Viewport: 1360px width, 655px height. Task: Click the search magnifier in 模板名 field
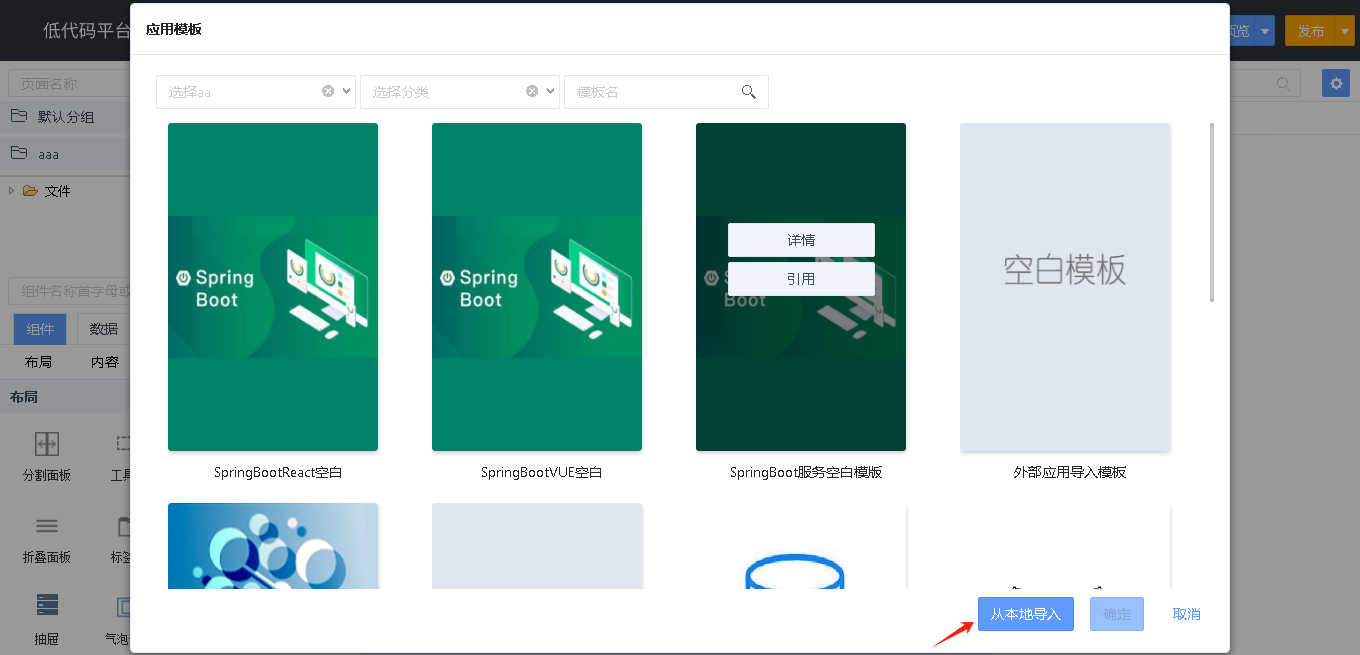(748, 92)
